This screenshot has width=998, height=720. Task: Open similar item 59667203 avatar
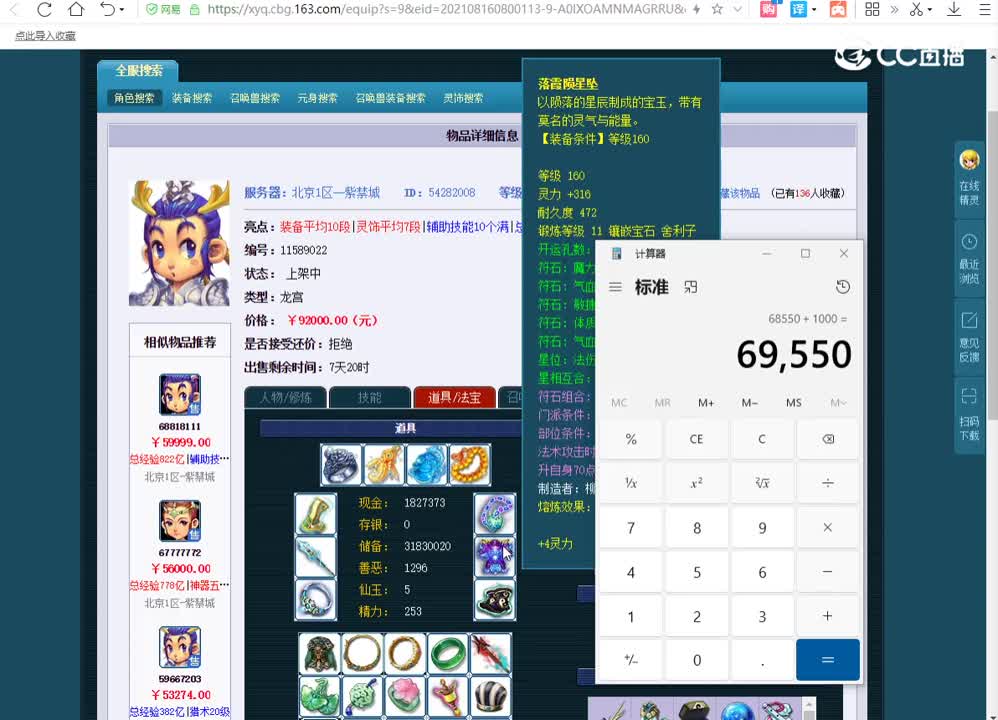pyautogui.click(x=179, y=647)
